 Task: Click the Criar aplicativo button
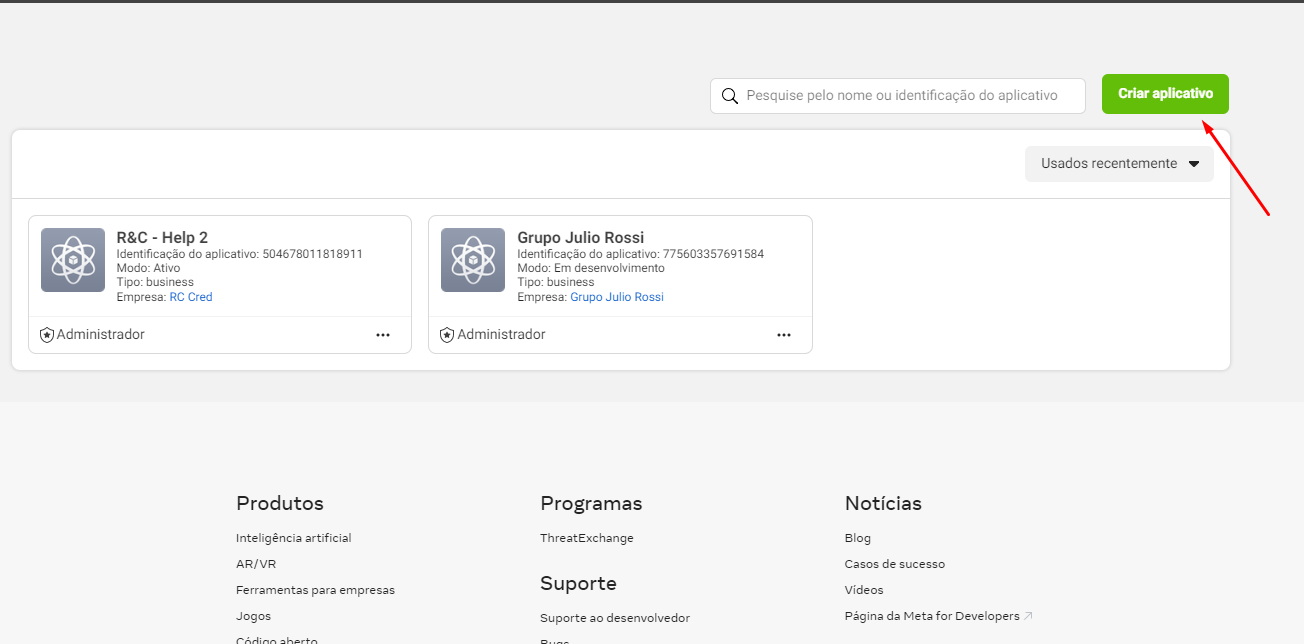pyautogui.click(x=1165, y=94)
